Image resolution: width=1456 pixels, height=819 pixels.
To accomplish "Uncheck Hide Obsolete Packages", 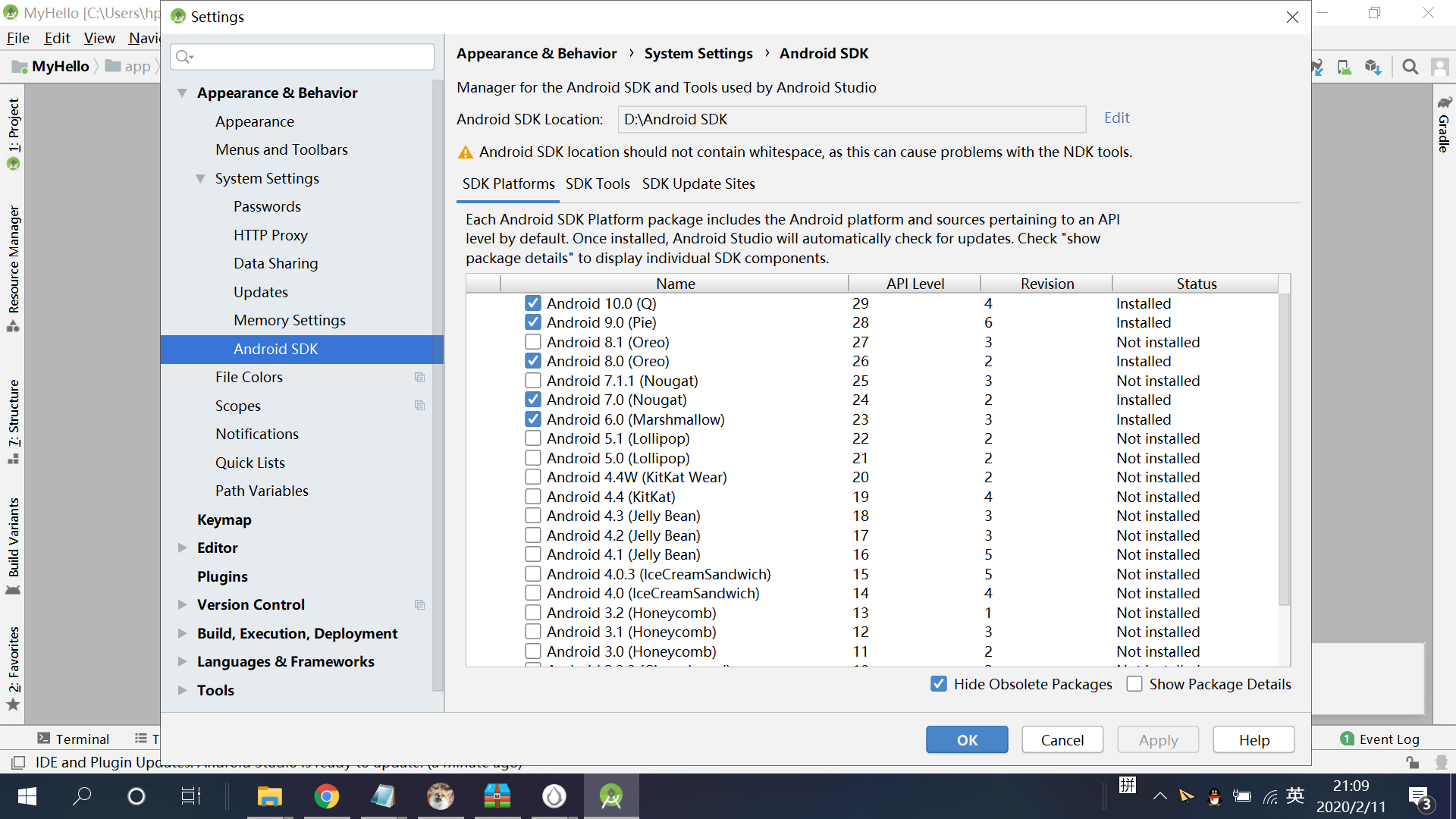I will 939,684.
